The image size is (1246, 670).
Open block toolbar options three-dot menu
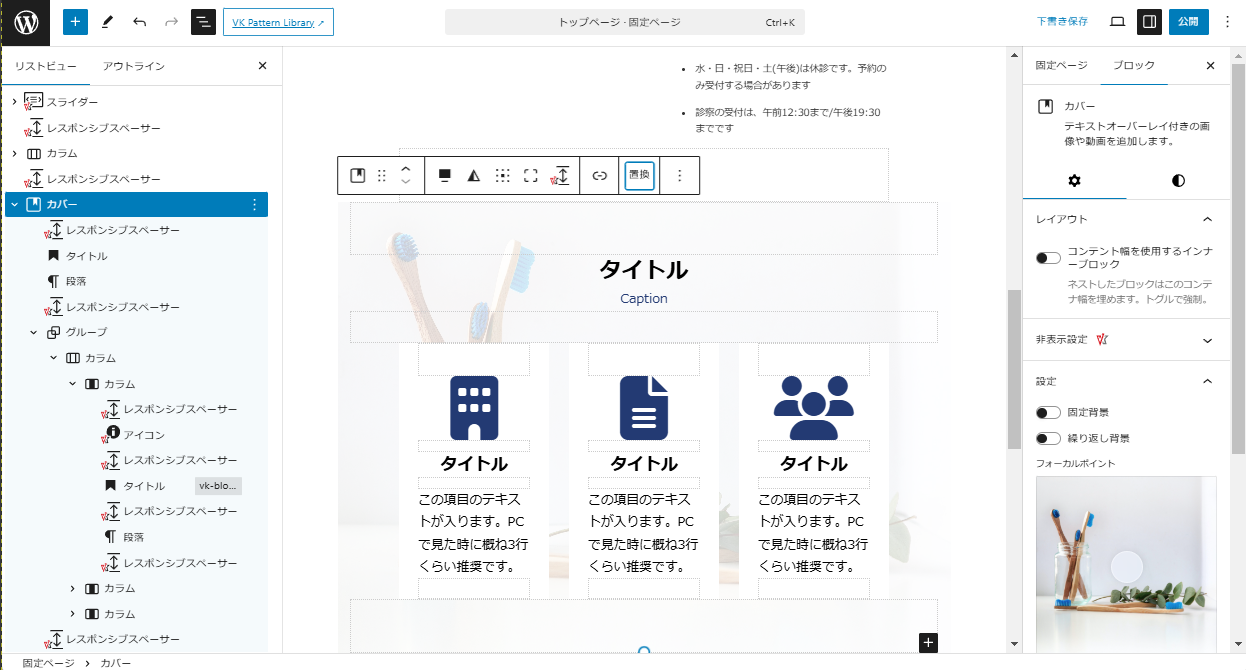pos(680,176)
